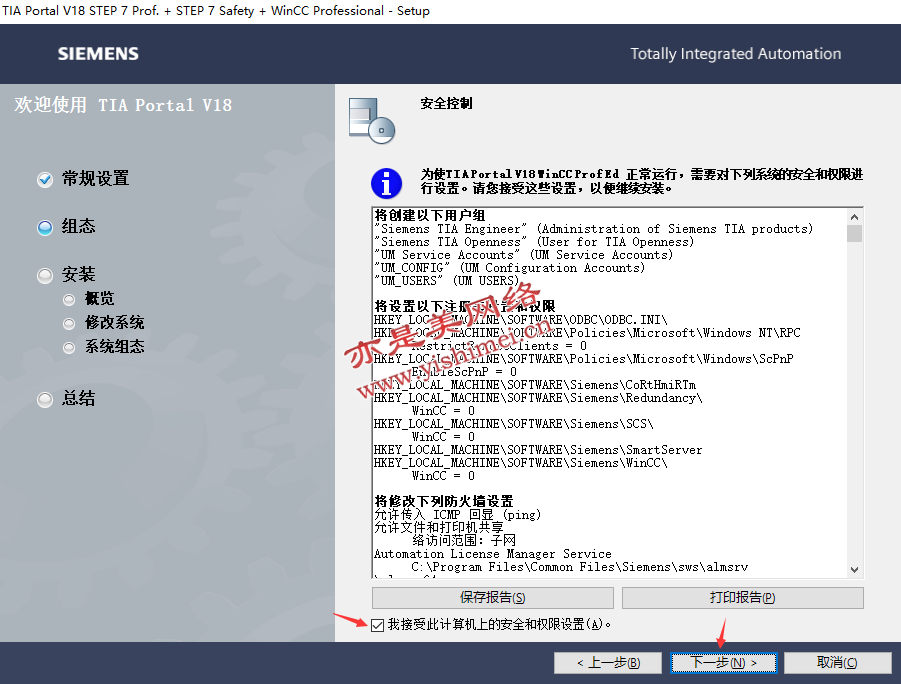Click the 将修改下列防火墙设置 heading
Screen dimensions: 901x684
coord(444,501)
